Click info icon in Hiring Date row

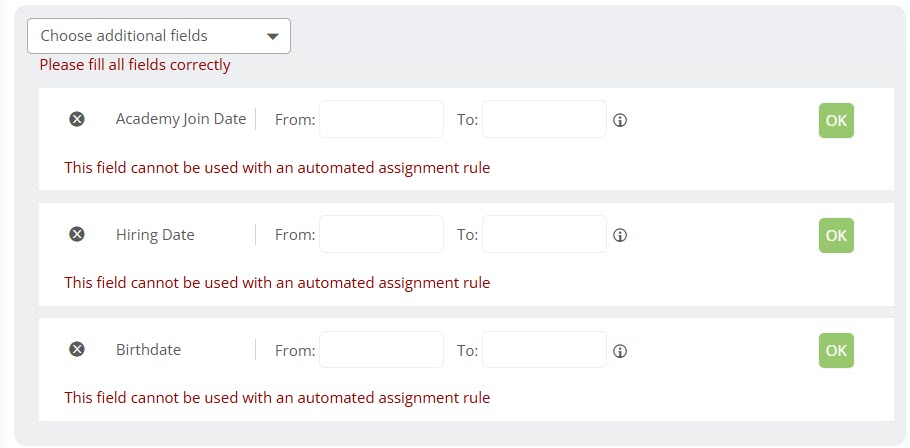(619, 235)
